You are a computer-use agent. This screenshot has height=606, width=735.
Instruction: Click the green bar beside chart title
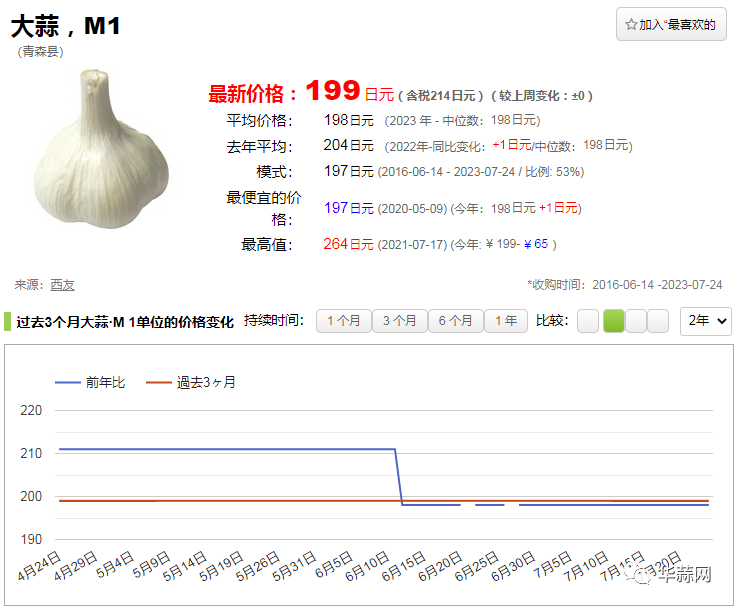point(7,321)
